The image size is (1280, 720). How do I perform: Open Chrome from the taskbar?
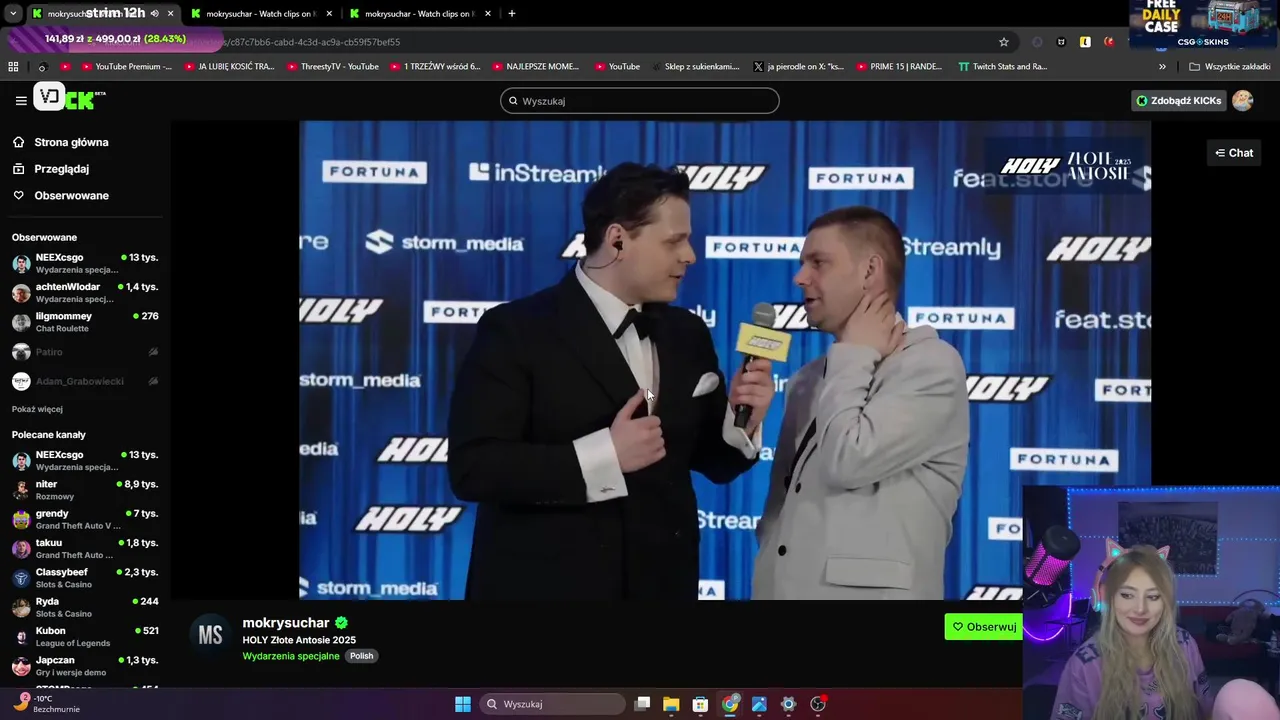[730, 704]
